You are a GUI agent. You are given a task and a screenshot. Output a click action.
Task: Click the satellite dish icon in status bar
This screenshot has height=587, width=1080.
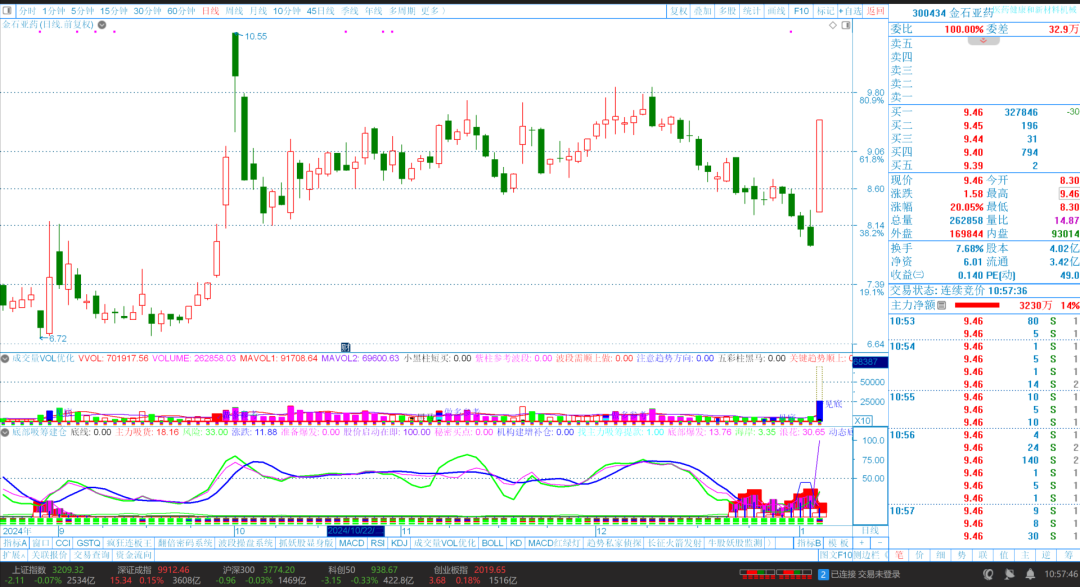click(x=1009, y=574)
